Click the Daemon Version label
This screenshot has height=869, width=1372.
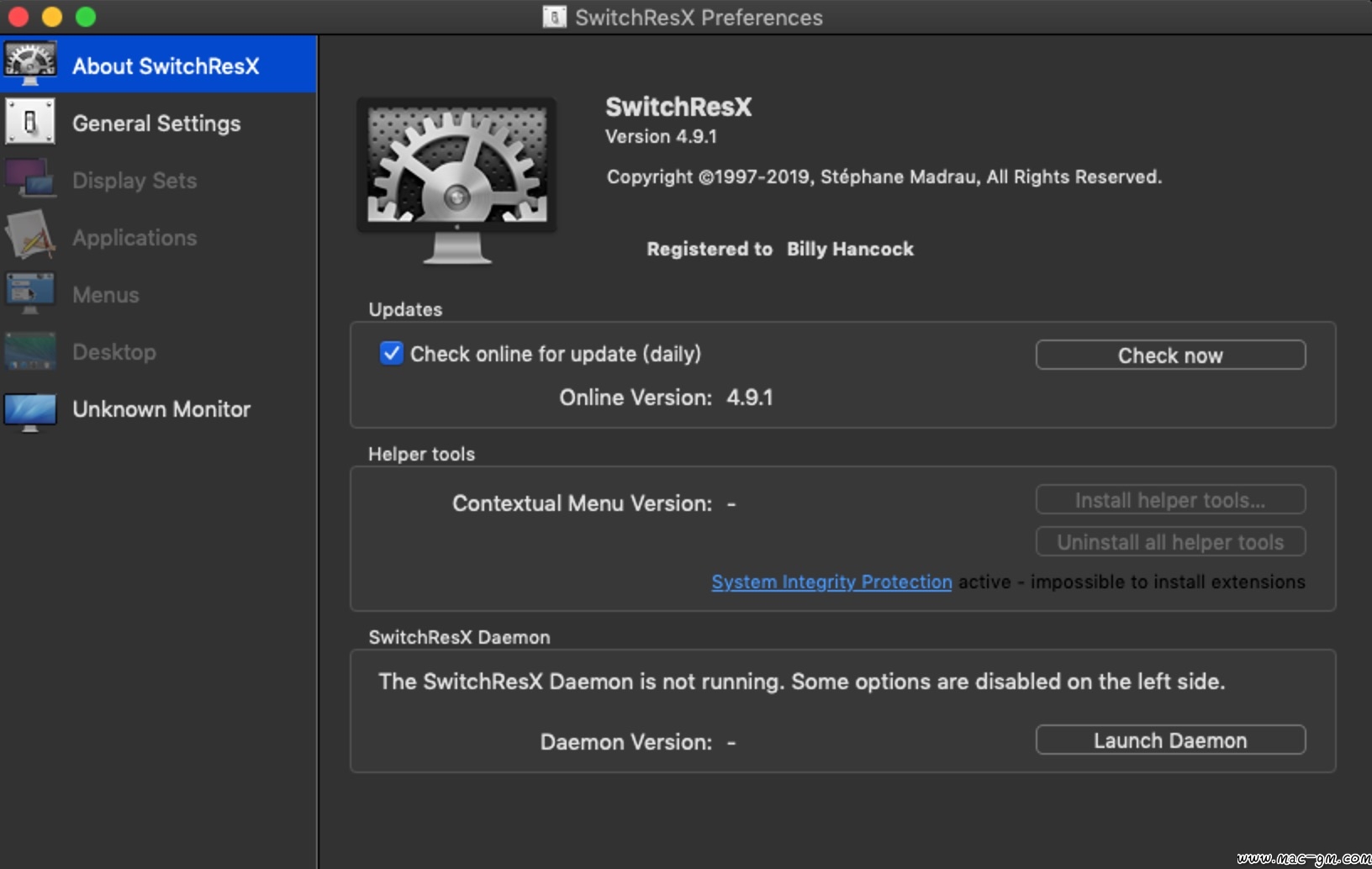(x=625, y=741)
